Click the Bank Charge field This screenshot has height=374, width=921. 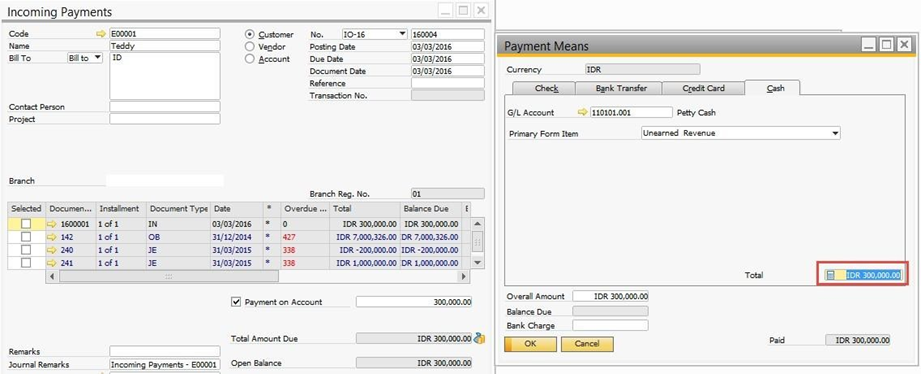[611, 325]
